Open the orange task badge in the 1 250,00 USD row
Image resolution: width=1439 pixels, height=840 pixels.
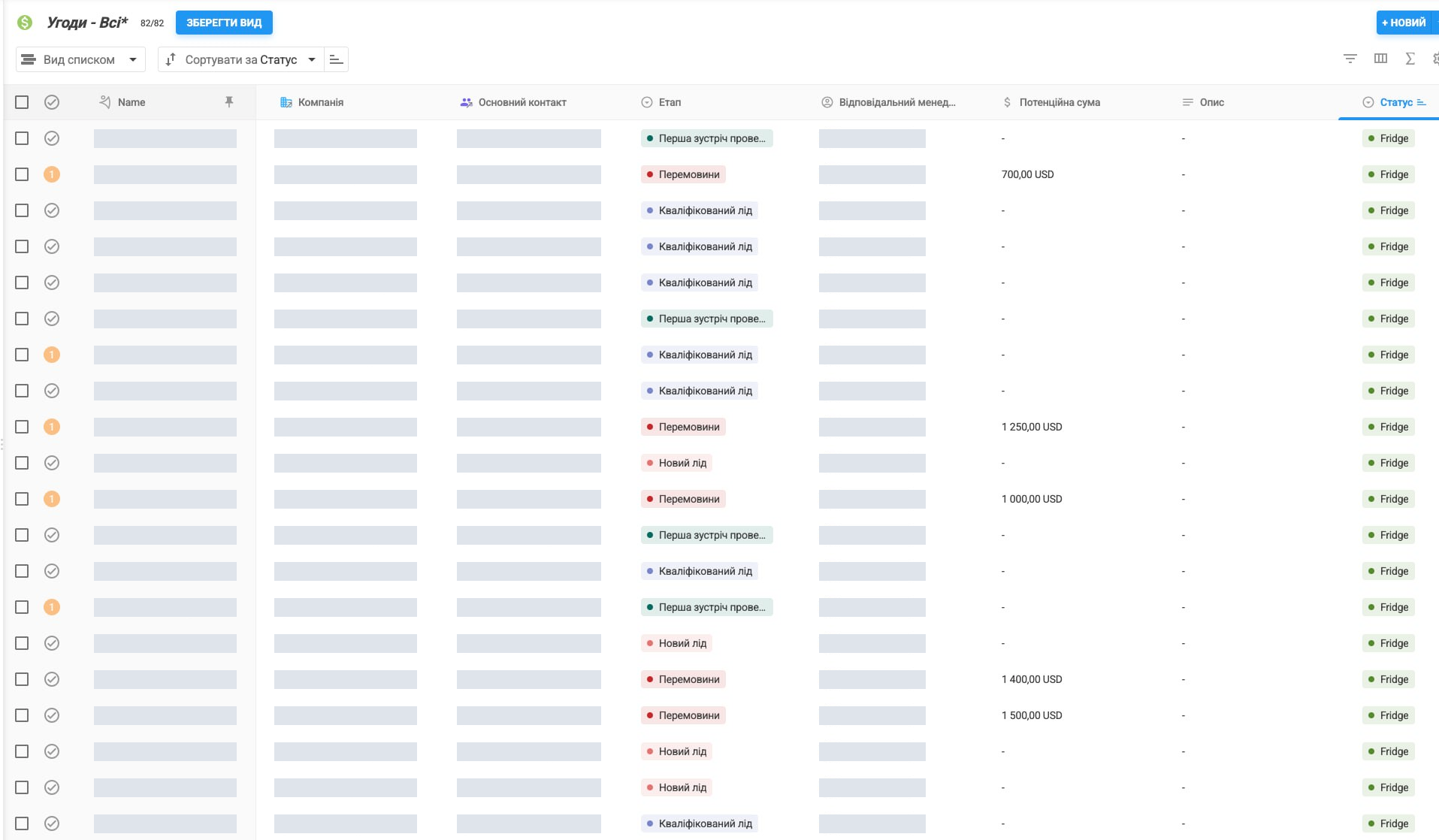52,427
